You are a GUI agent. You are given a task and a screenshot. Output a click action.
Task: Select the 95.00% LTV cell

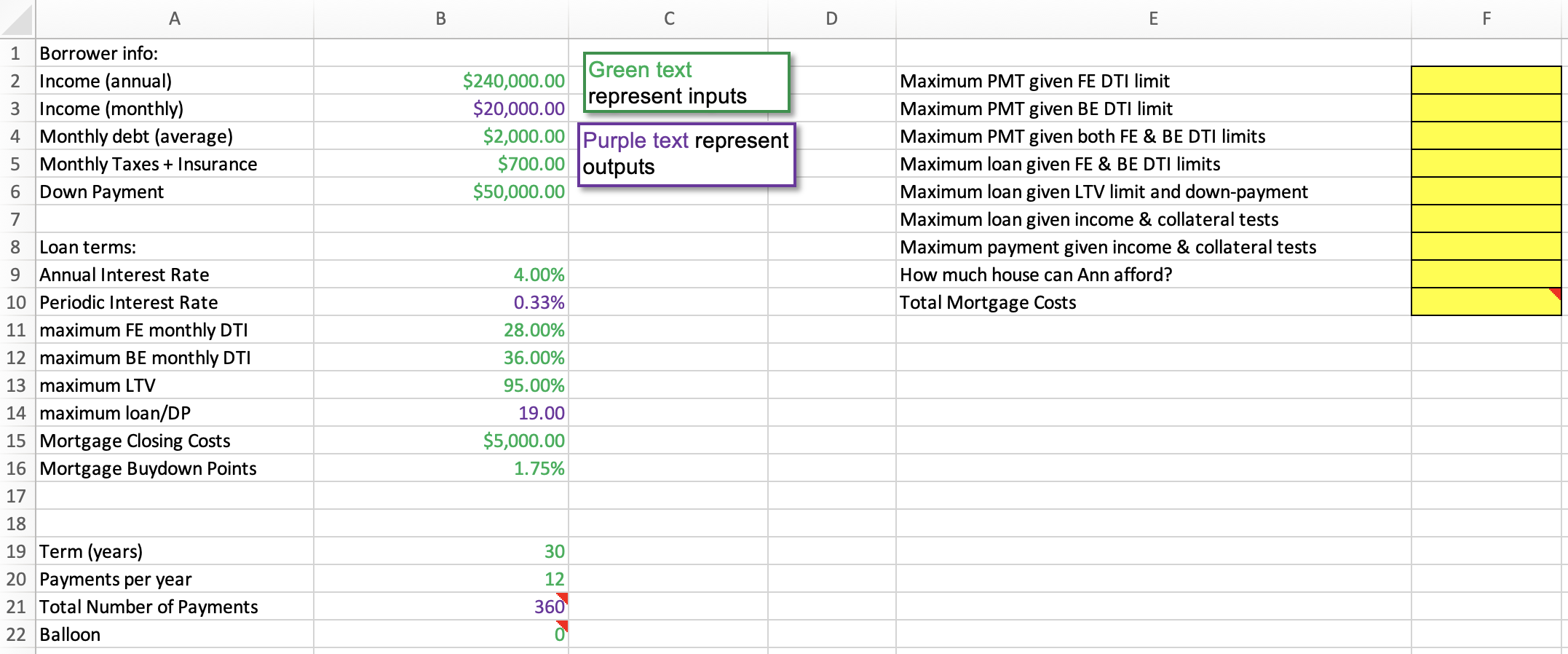pyautogui.click(x=441, y=385)
